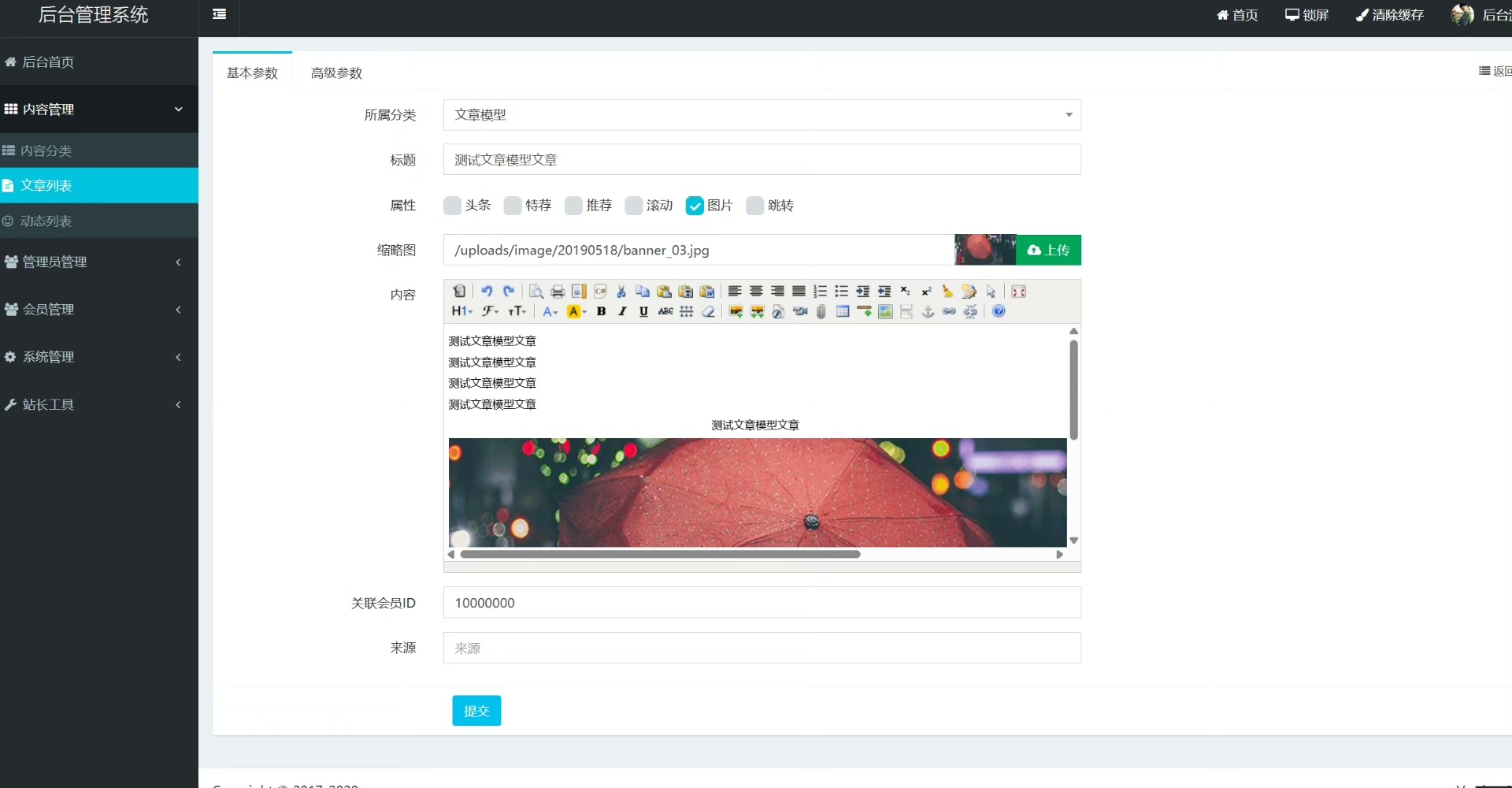
Task: Insert a code block from the editor toolbar
Action: (600, 292)
